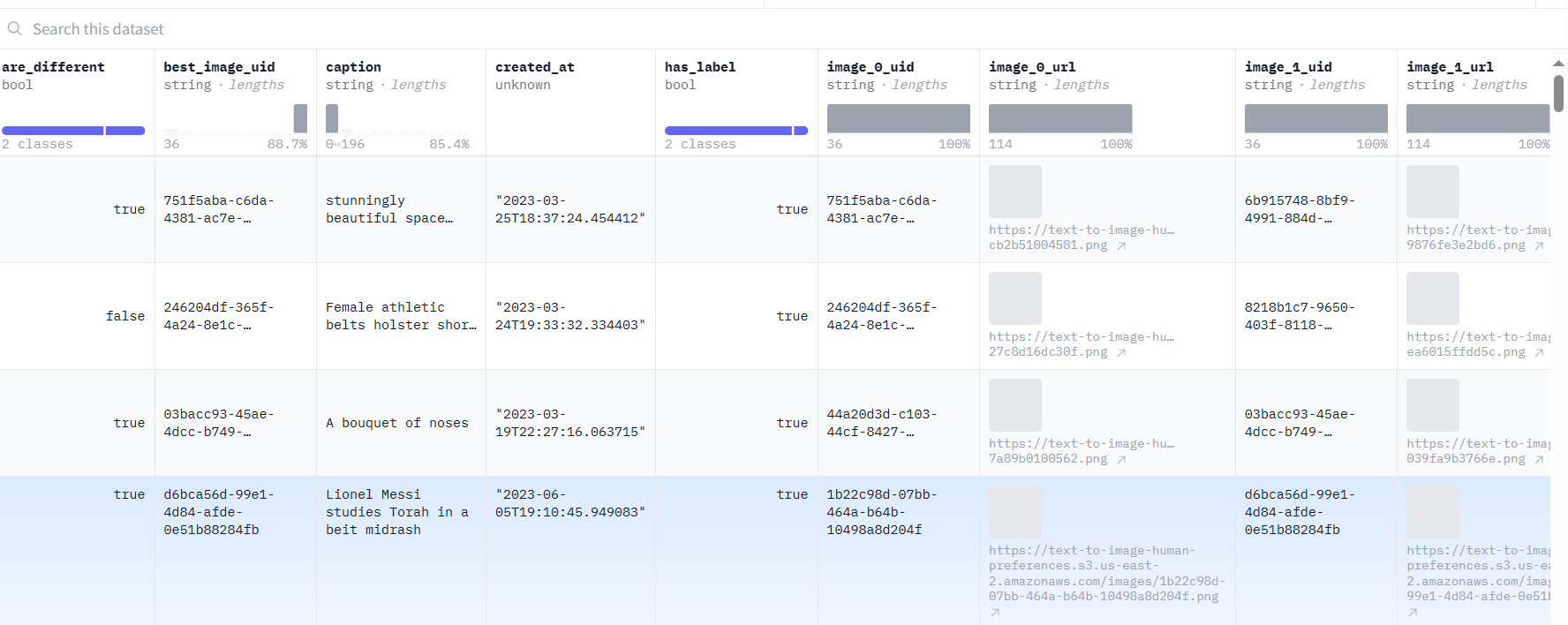Click the search magnifier icon
The image size is (1568, 625).
click(x=15, y=29)
